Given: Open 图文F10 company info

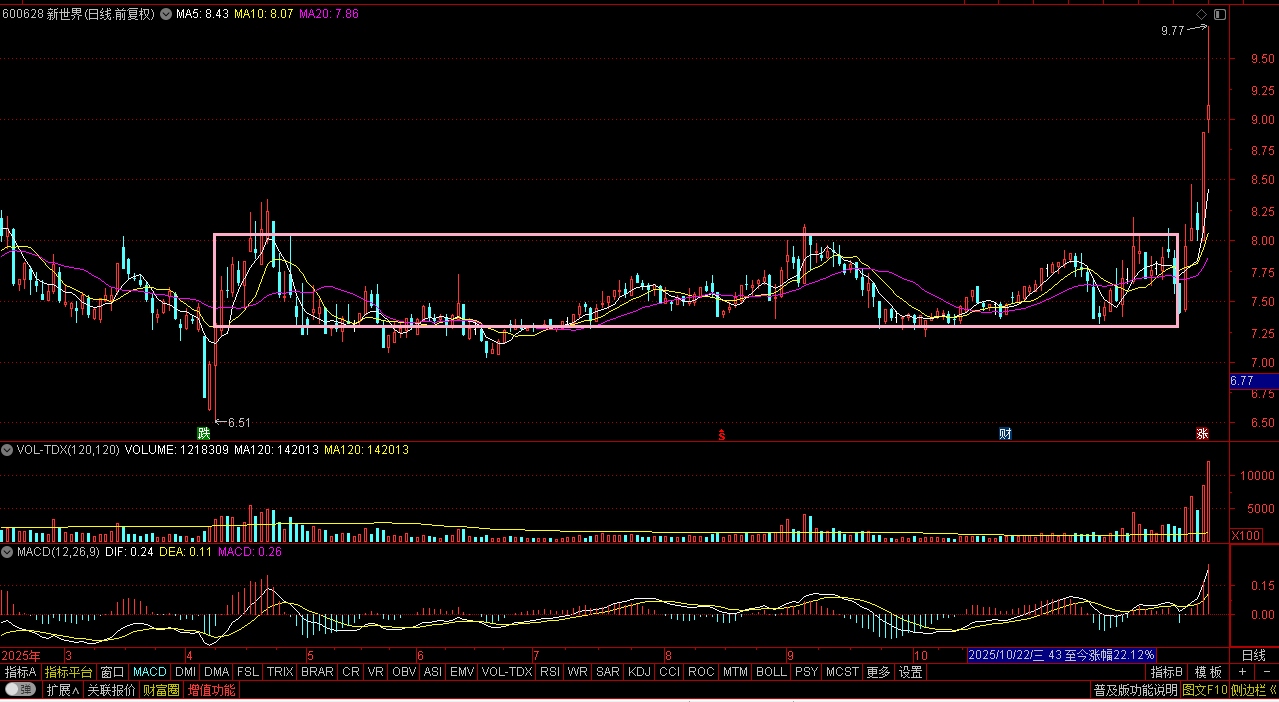Looking at the screenshot, I should [x=1205, y=690].
